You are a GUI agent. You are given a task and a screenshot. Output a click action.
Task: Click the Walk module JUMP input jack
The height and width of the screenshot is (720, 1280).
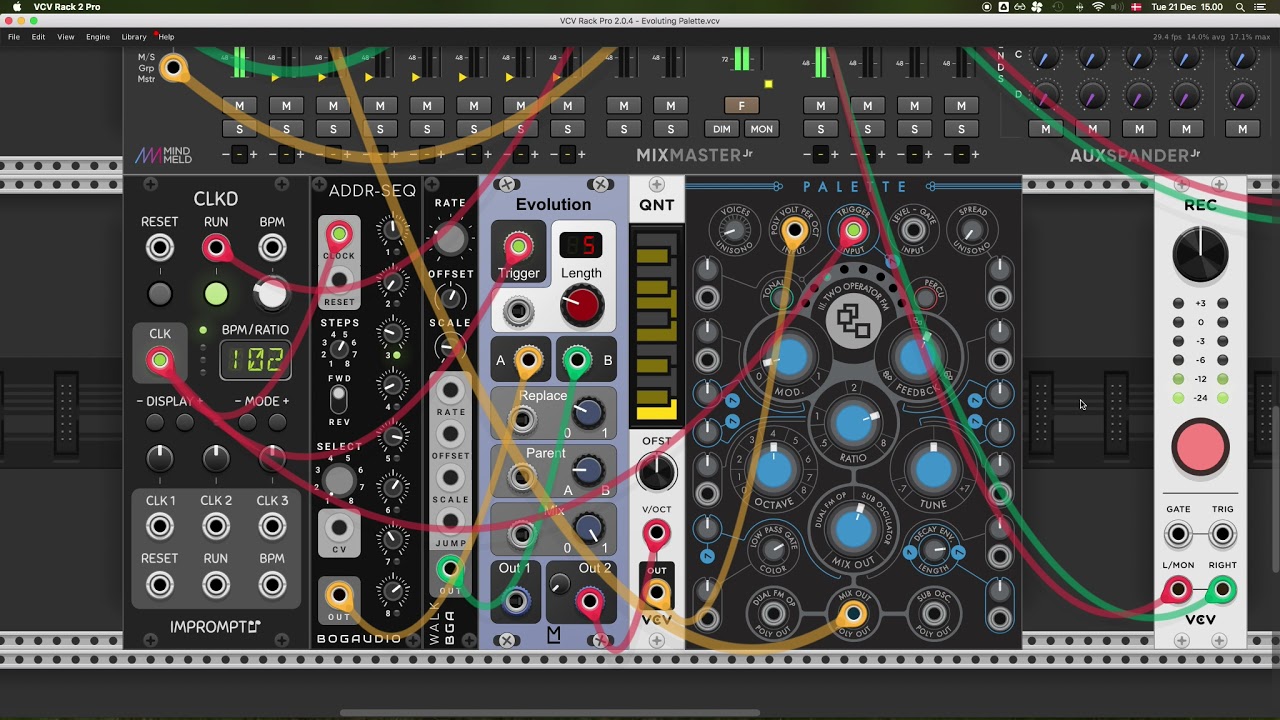click(450, 521)
